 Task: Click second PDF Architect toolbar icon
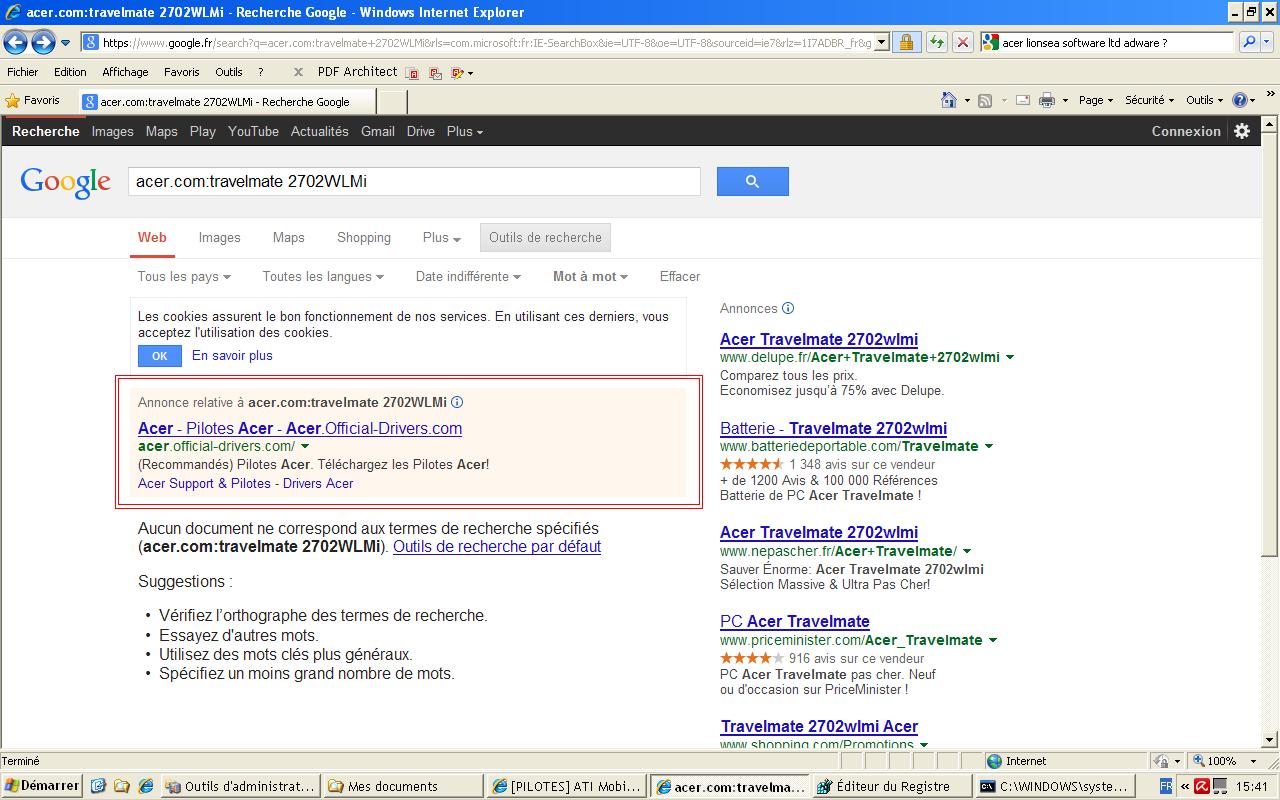435,72
